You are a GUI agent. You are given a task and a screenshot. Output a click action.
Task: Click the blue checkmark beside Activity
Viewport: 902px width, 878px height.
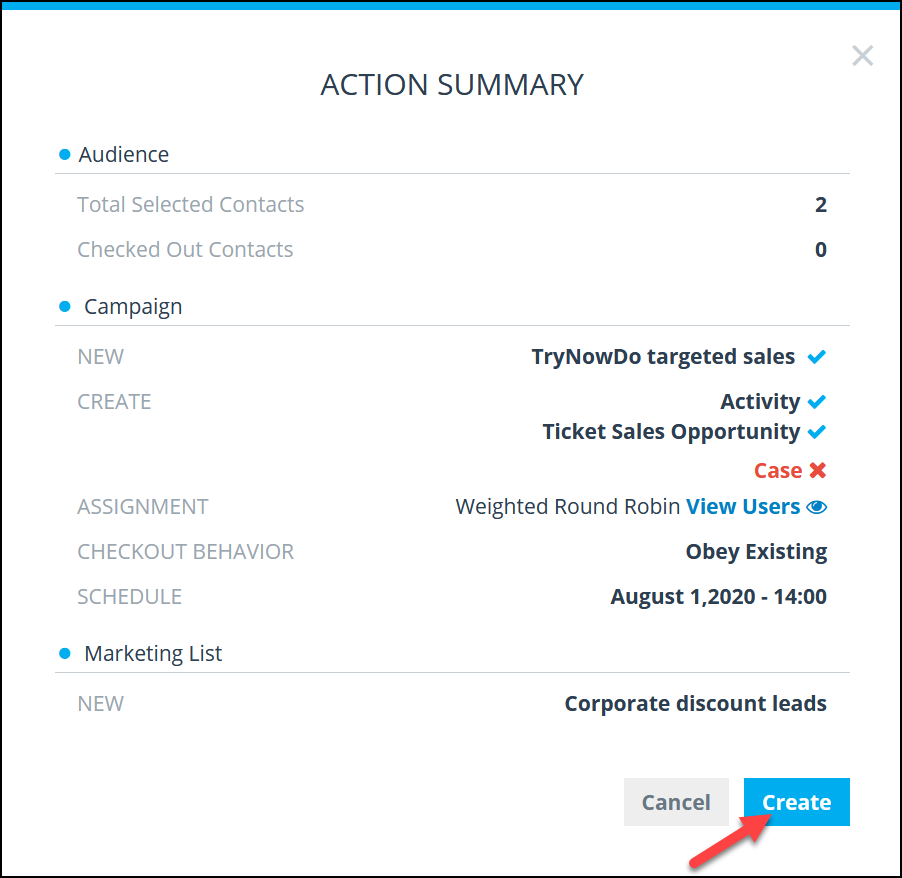tap(816, 402)
